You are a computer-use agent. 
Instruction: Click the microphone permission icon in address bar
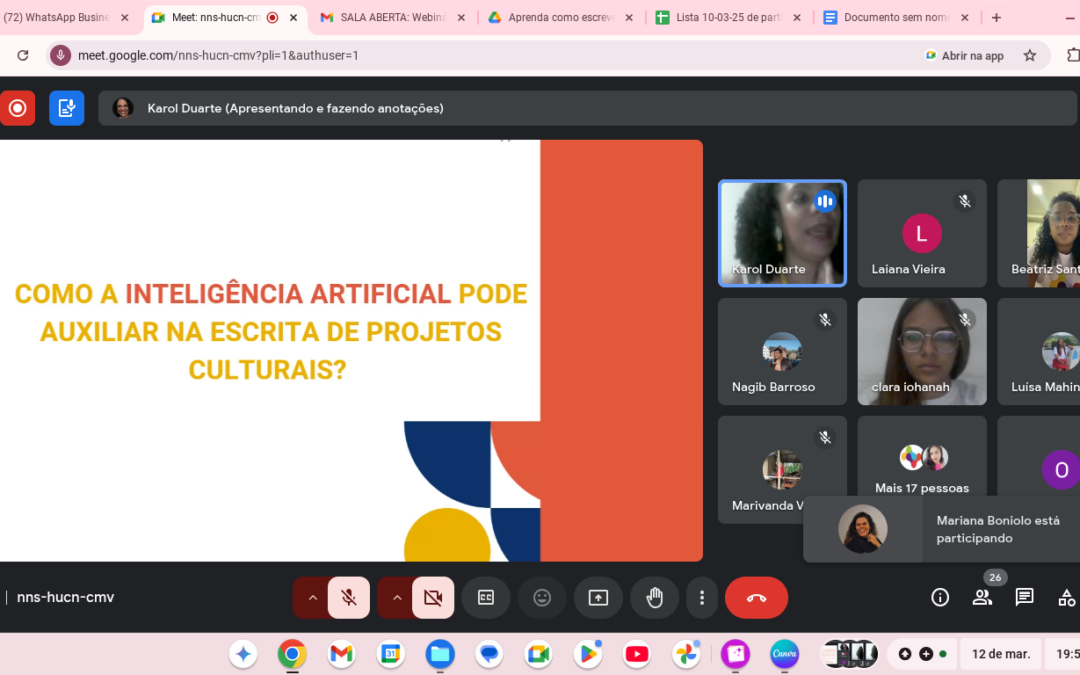pyautogui.click(x=61, y=55)
